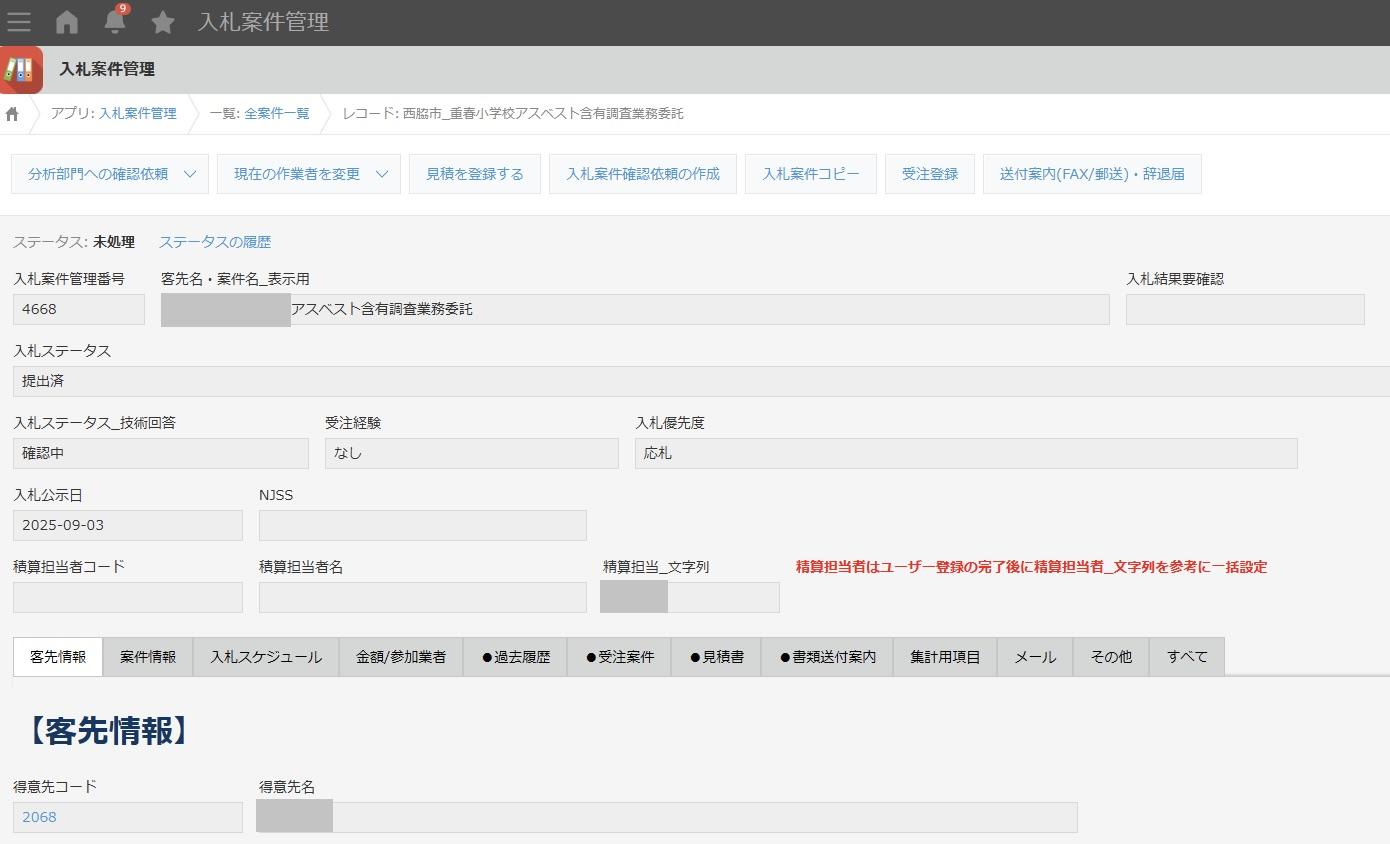Click the breadcrumb home icon
The width and height of the screenshot is (1390, 844).
click(13, 114)
